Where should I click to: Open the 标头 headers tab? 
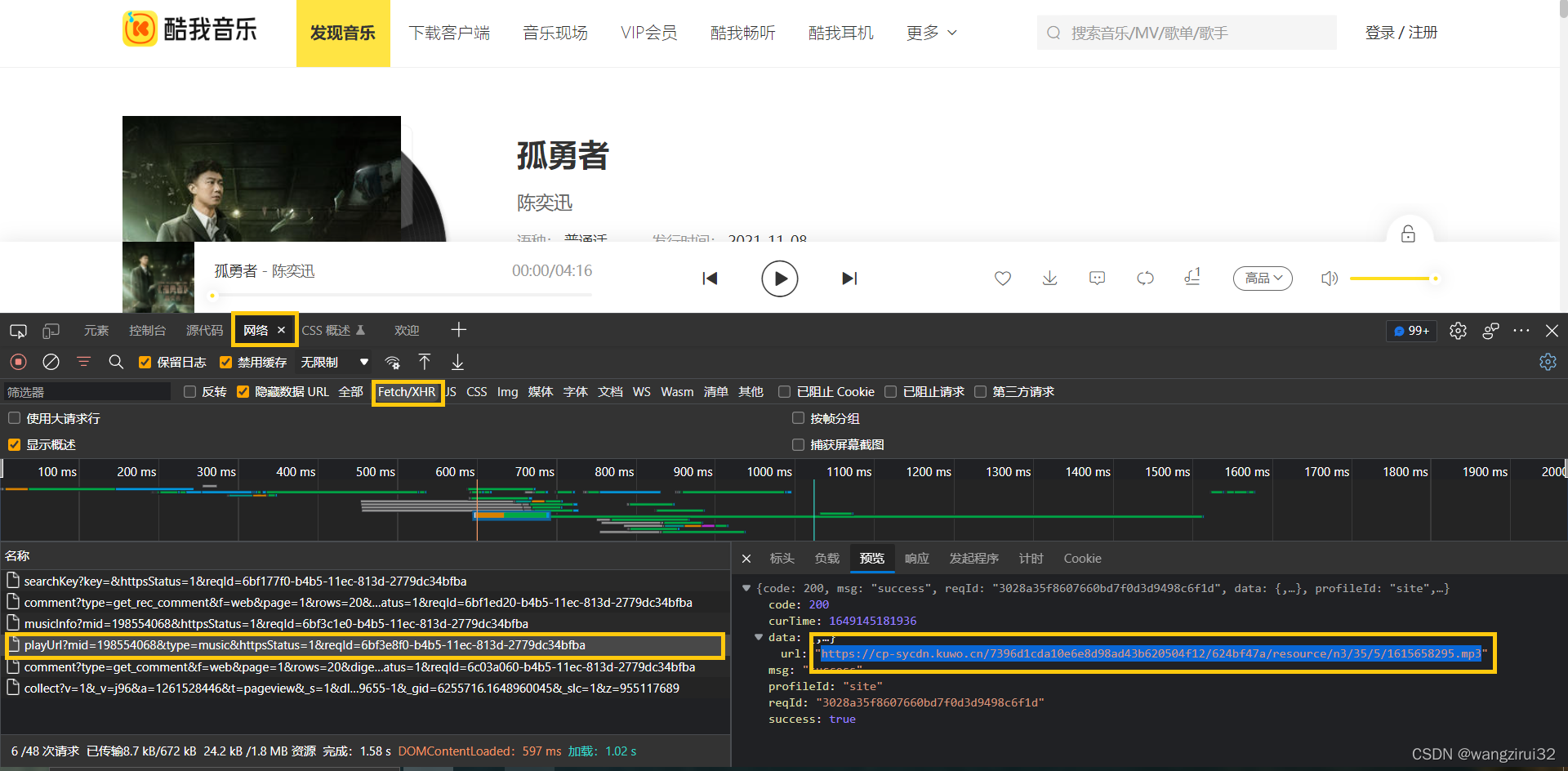pos(782,559)
